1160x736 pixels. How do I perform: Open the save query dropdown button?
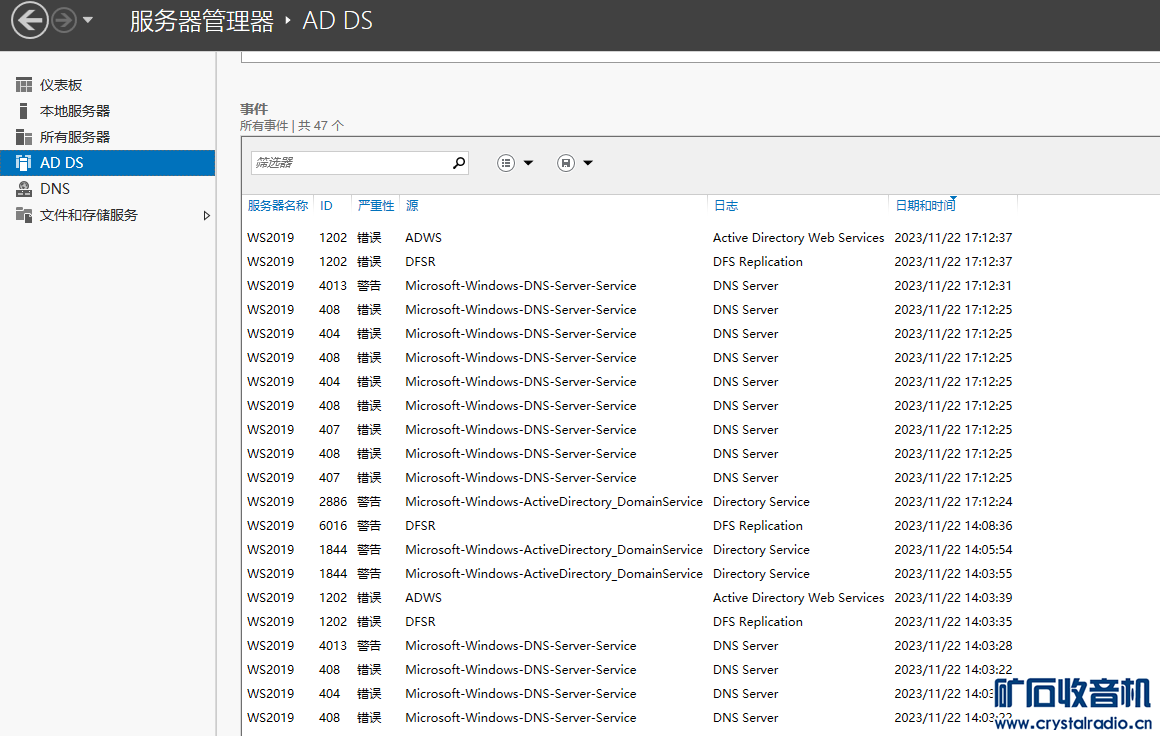[575, 163]
